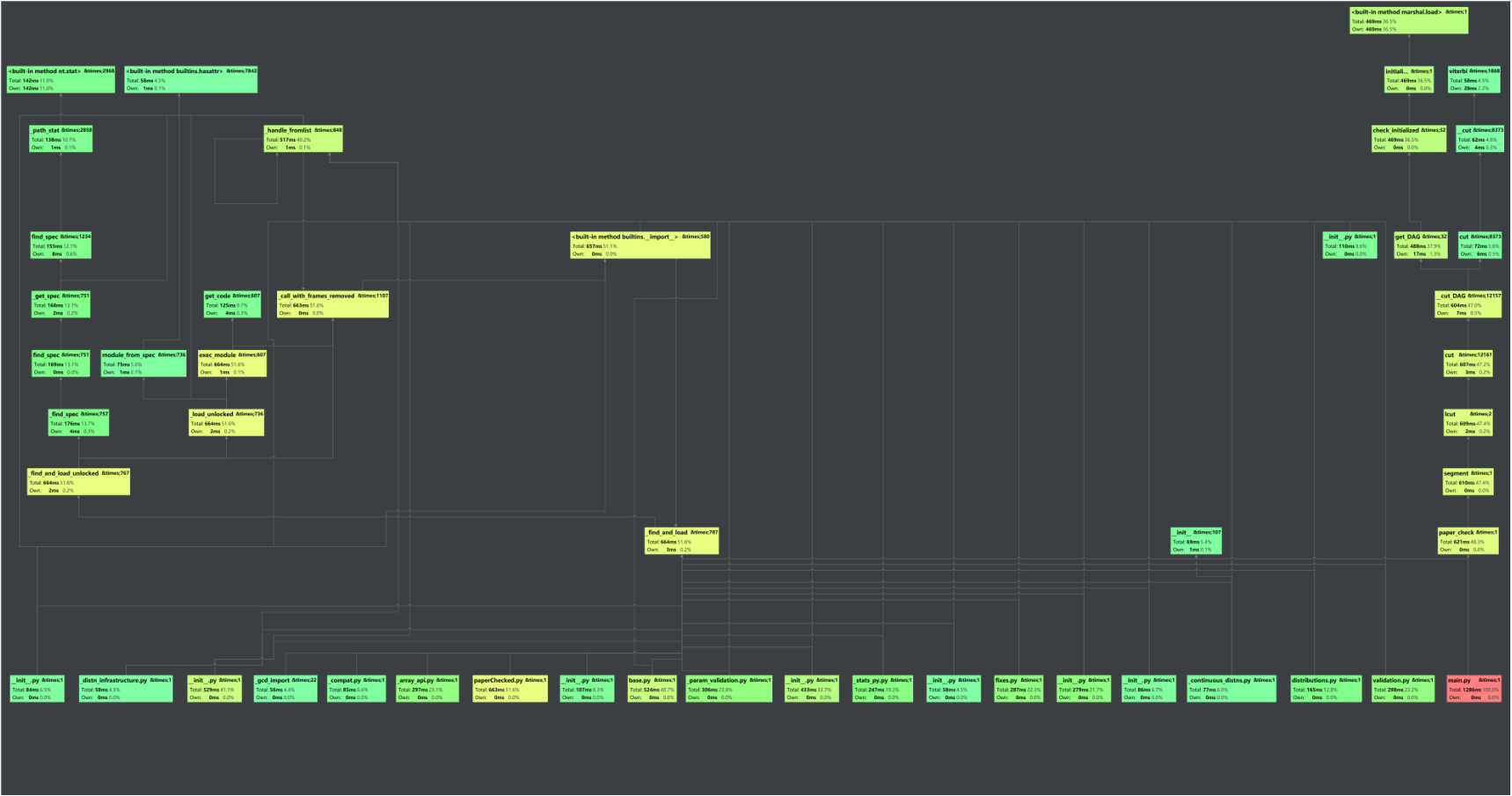This screenshot has height=796, width=1512.
Task: Select the _get_spec node
Action: coord(62,304)
